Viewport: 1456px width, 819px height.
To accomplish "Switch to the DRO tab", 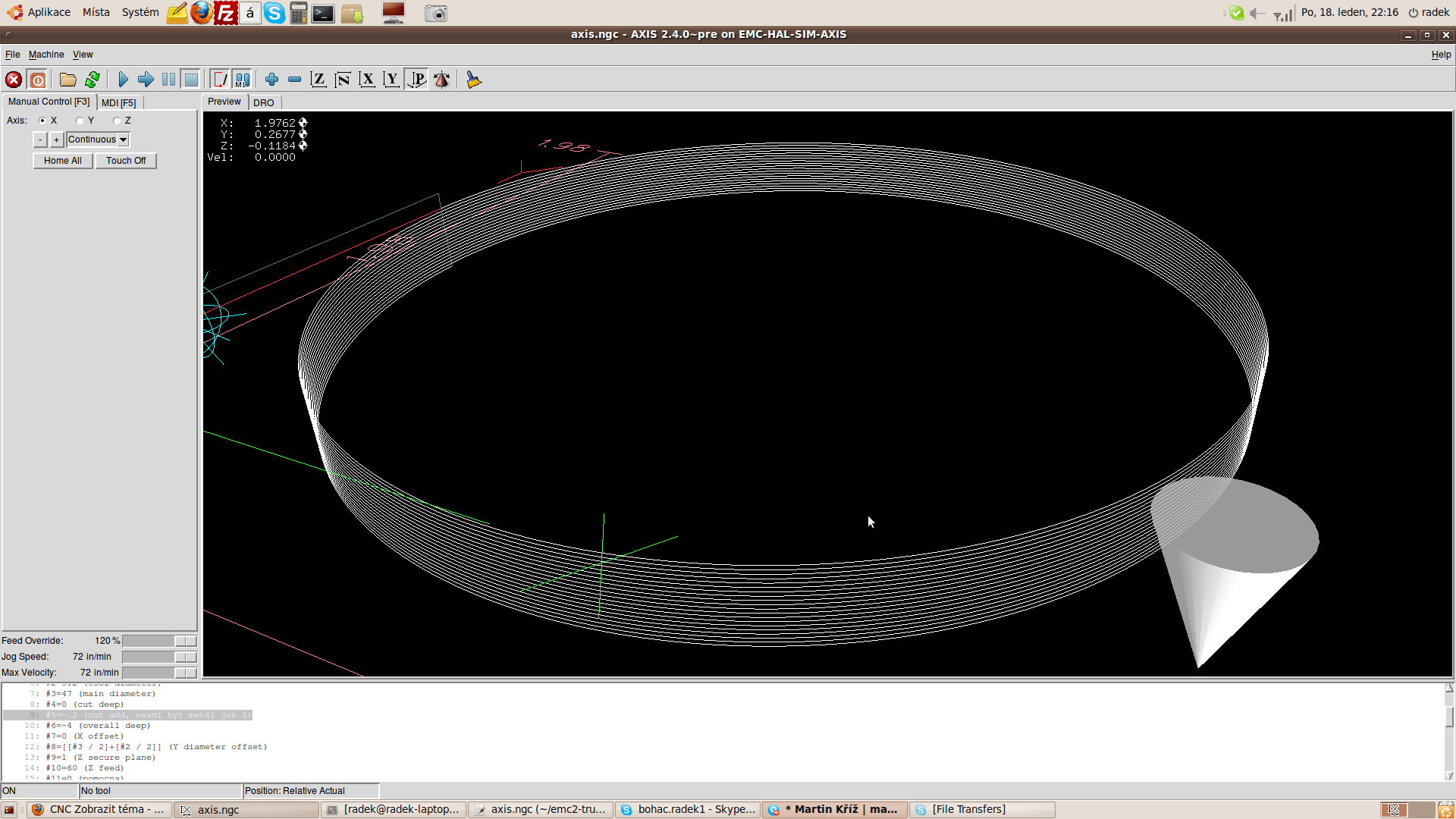I will click(x=264, y=102).
